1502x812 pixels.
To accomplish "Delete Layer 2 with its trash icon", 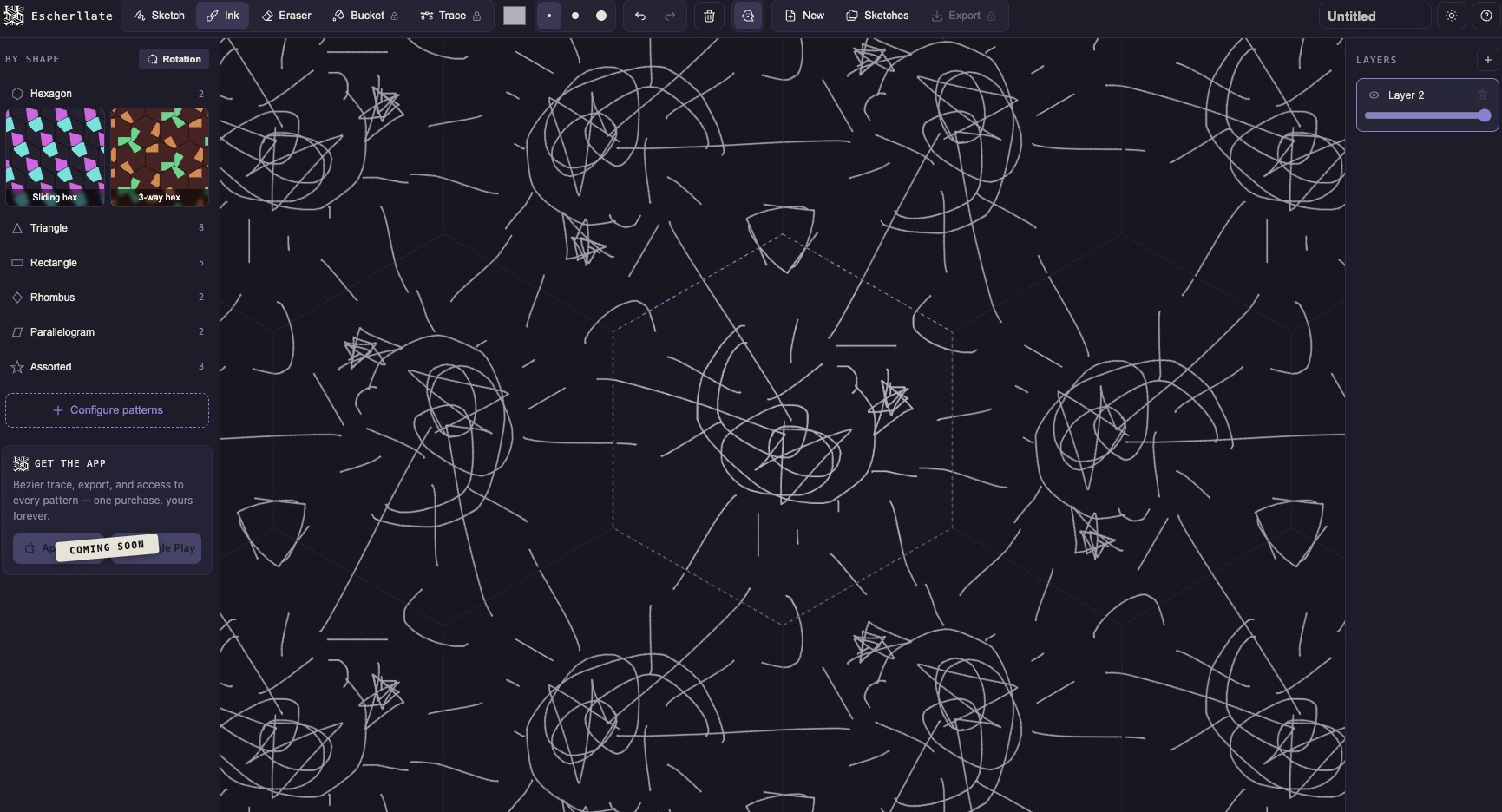I will point(1482,95).
